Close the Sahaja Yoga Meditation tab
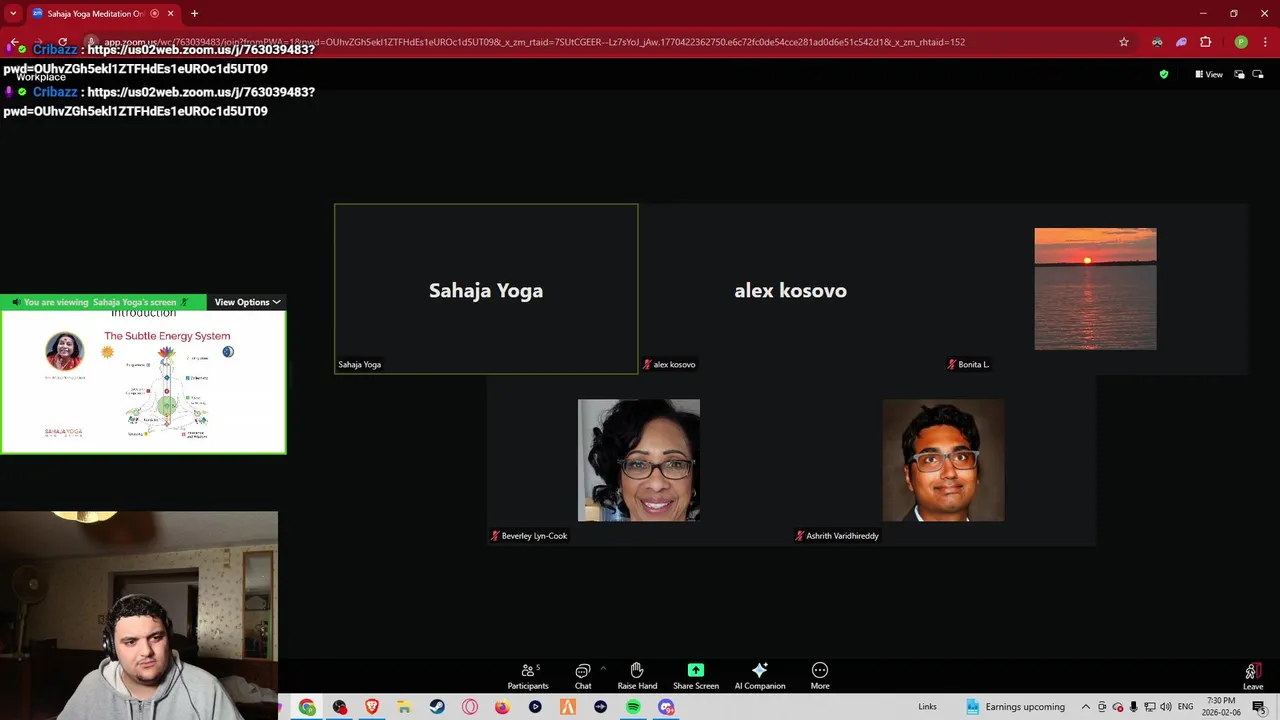Image resolution: width=1280 pixels, height=720 pixels. 170,13
